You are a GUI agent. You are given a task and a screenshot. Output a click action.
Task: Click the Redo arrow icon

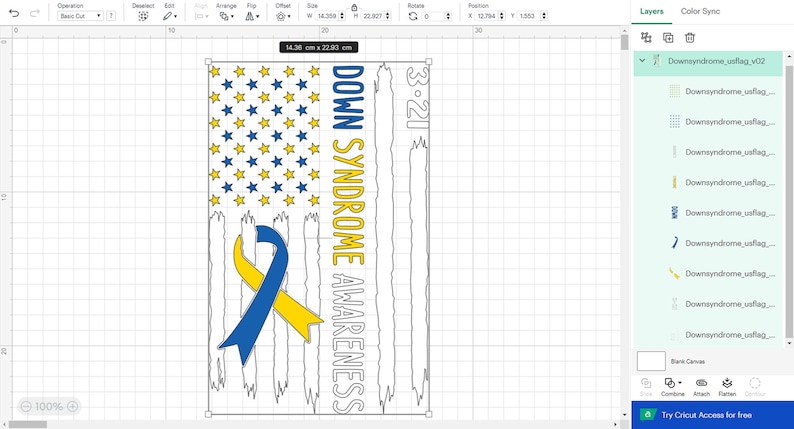click(34, 13)
